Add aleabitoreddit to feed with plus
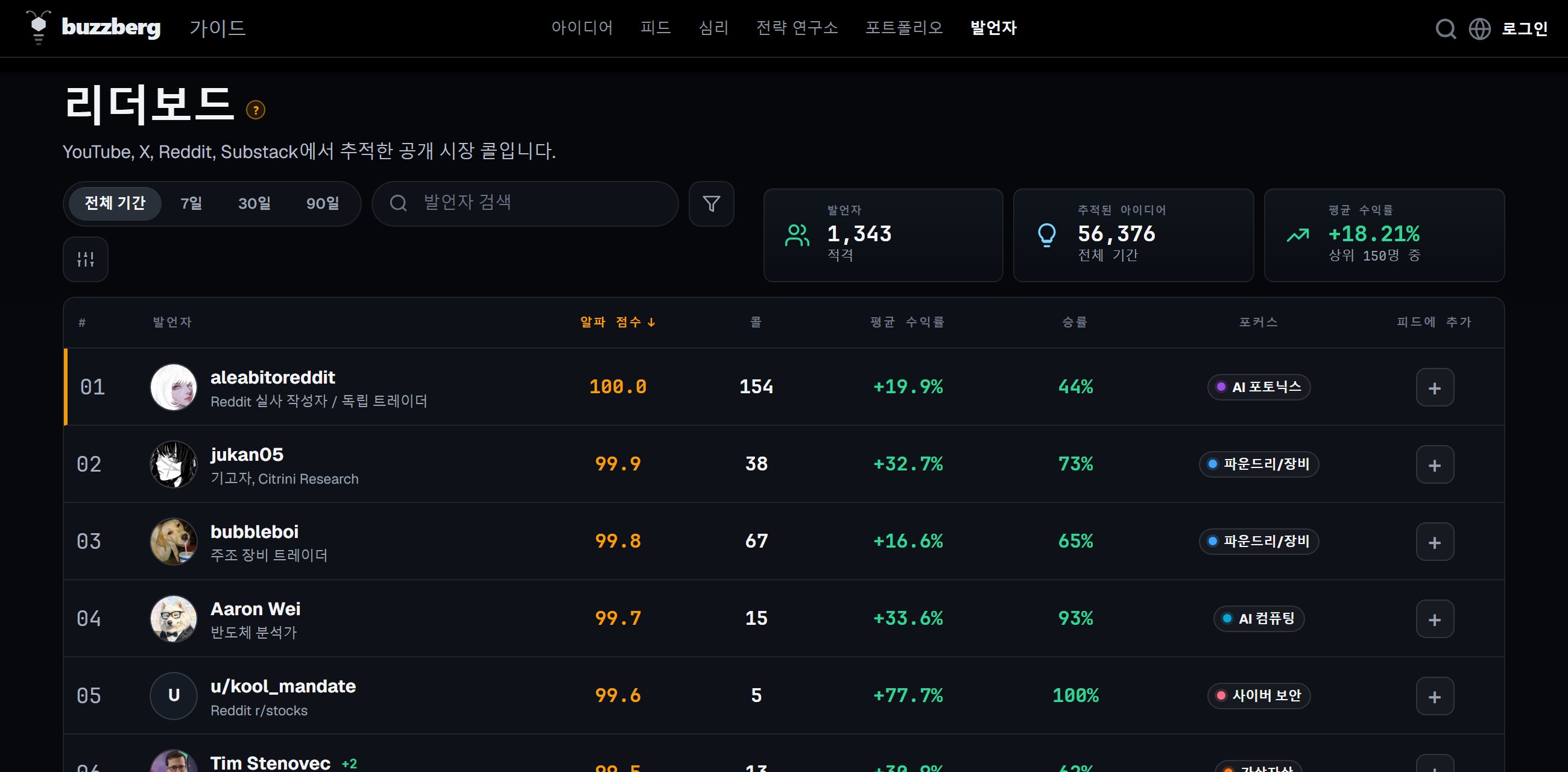Image resolution: width=1568 pixels, height=772 pixels. coord(1435,387)
